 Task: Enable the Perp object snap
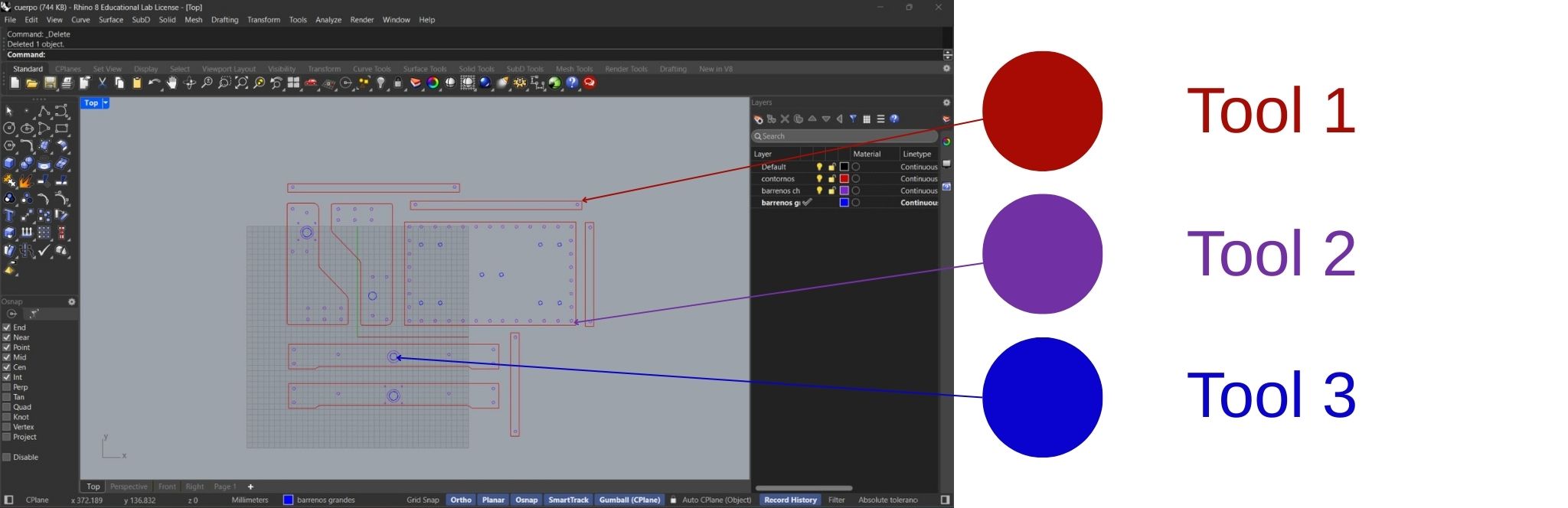click(x=7, y=387)
